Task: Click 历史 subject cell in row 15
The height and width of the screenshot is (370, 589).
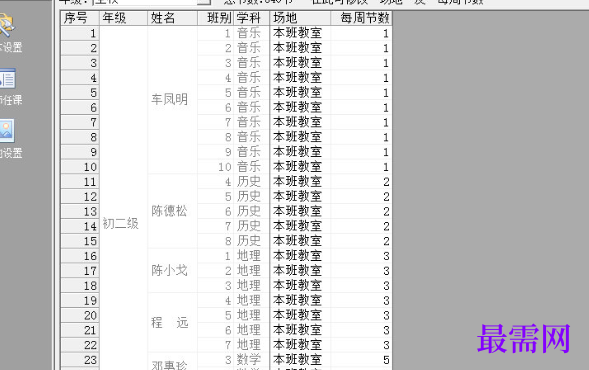Action: pyautogui.click(x=252, y=241)
